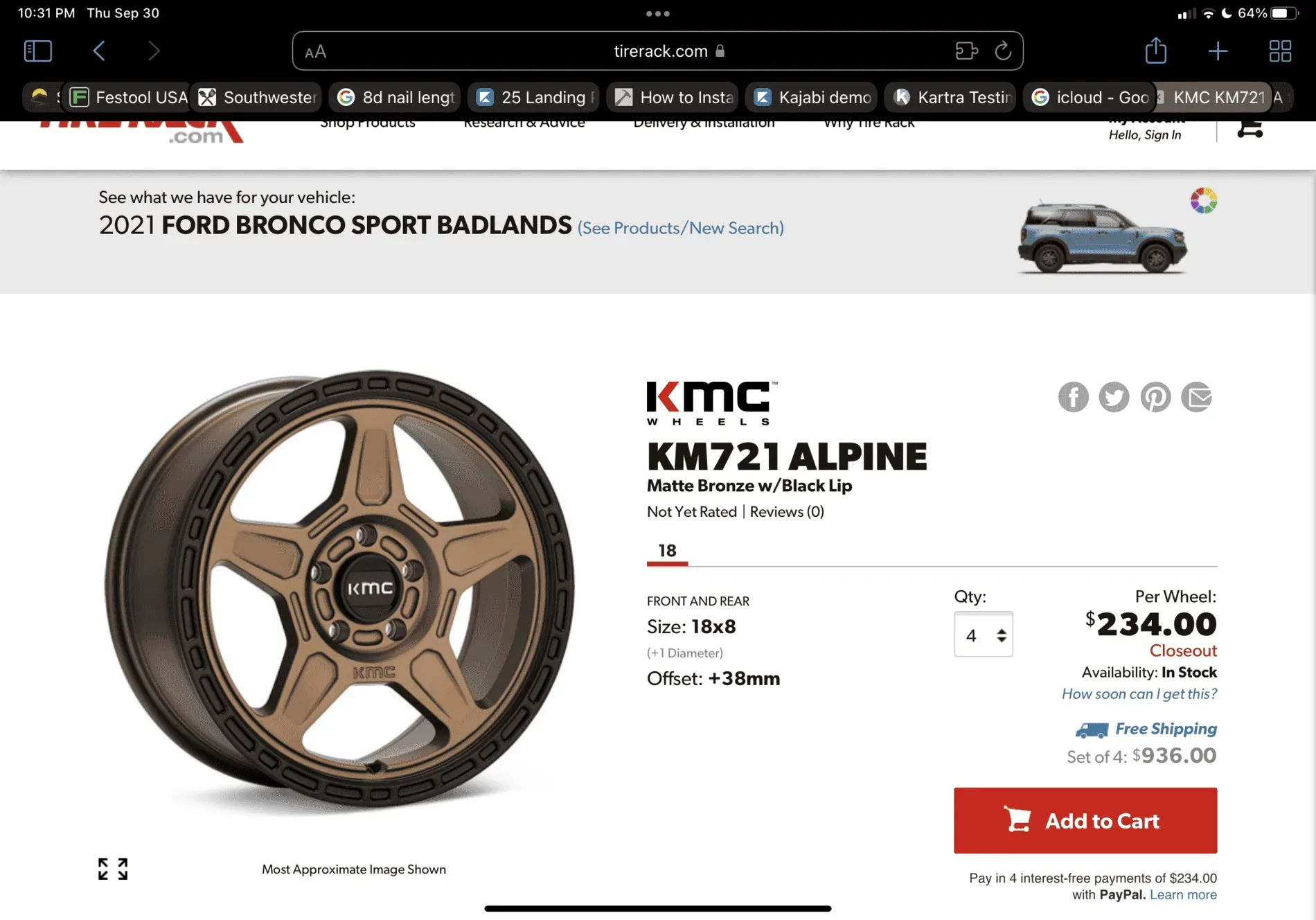
Task: Expand wheel image to fullscreen
Action: 113,869
